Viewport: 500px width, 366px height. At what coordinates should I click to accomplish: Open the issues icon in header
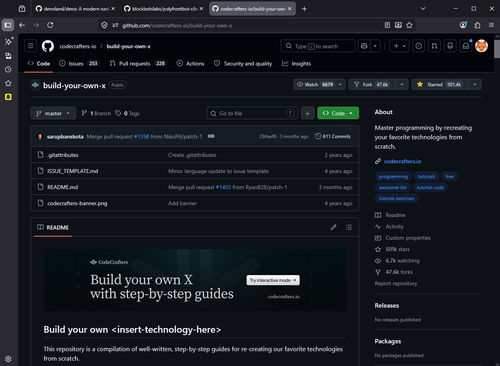click(x=419, y=46)
